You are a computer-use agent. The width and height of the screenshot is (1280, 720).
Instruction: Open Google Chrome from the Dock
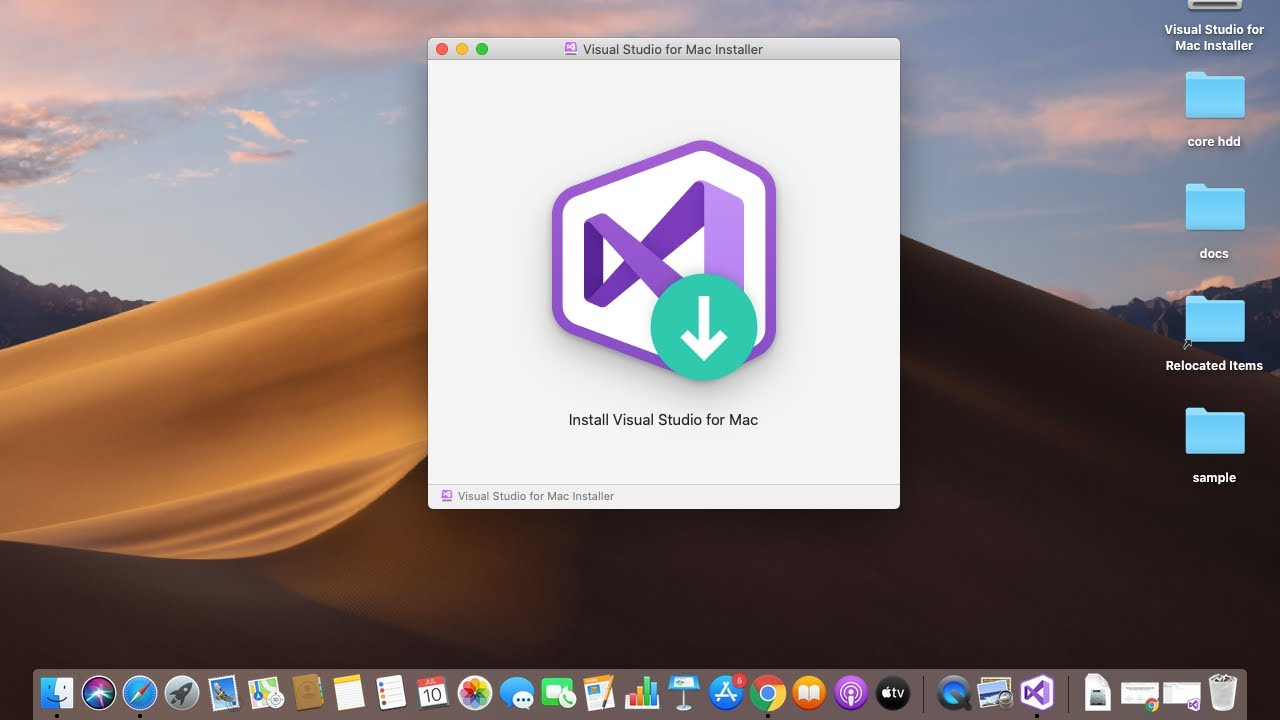767,692
